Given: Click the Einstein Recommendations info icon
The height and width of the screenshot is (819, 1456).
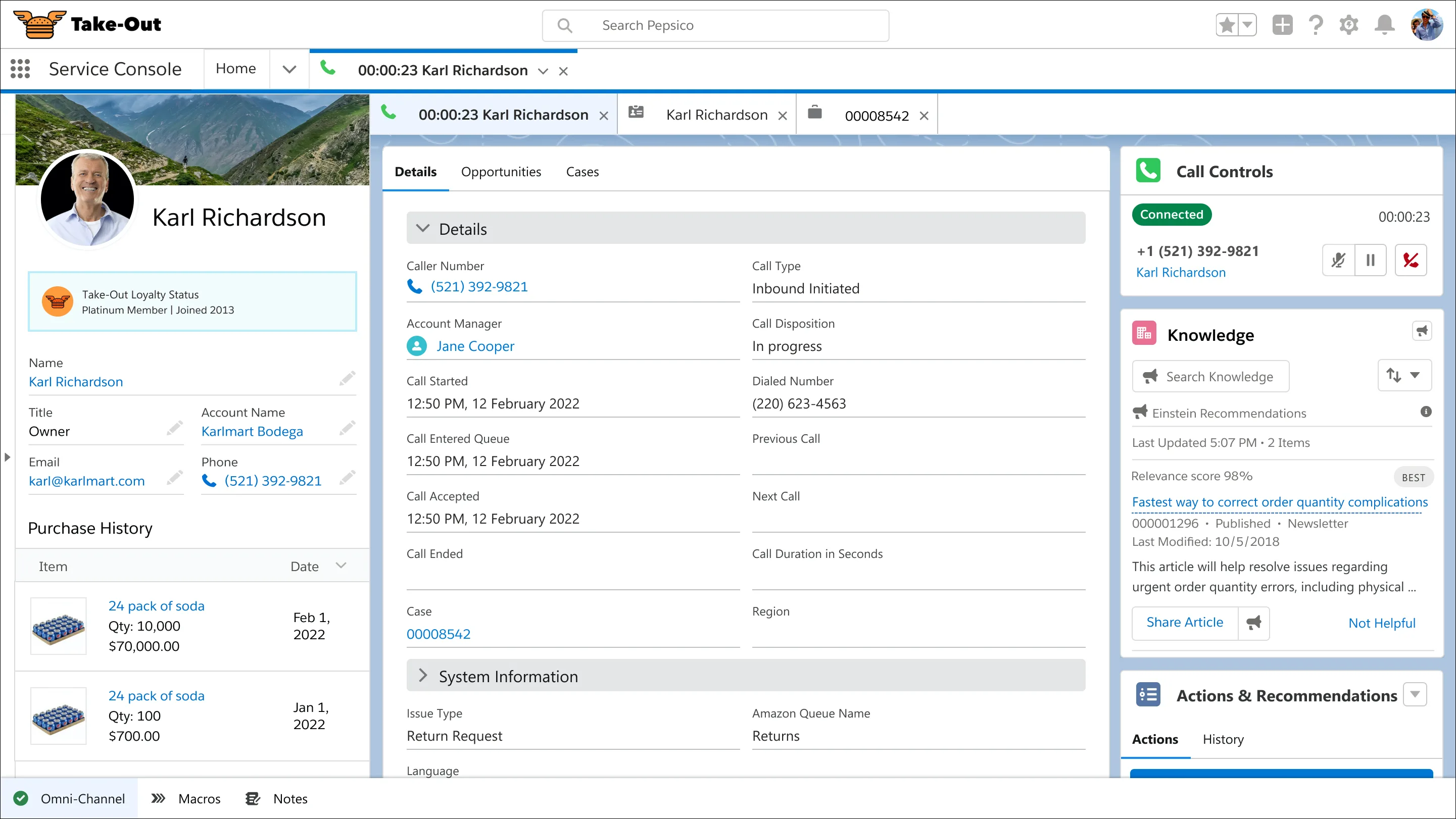Looking at the screenshot, I should click(x=1422, y=412).
